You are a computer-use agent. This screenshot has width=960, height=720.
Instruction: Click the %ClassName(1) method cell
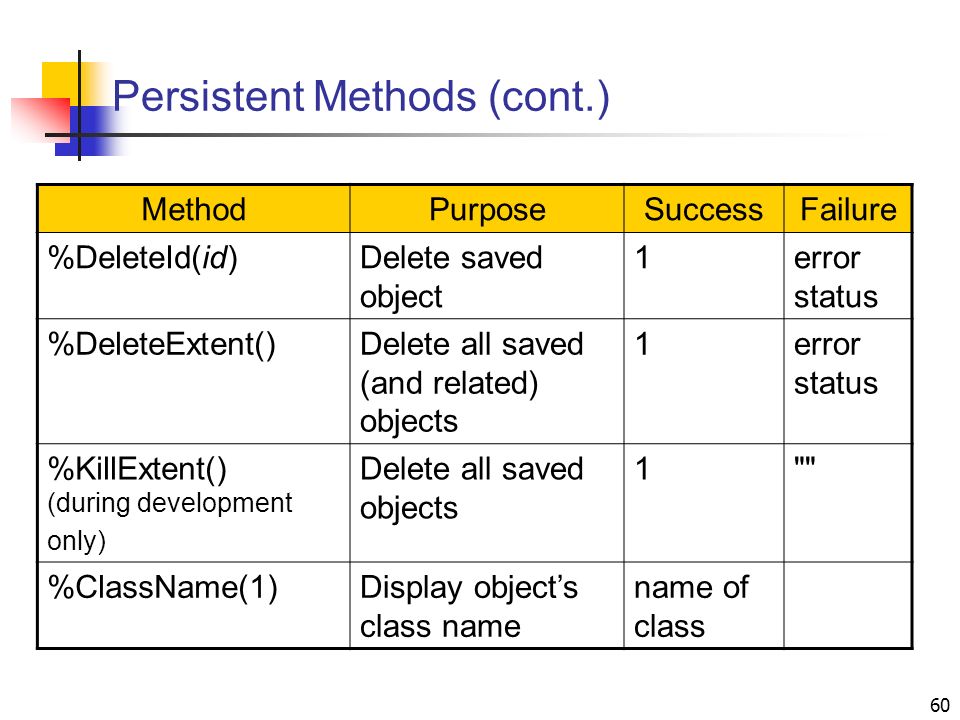(x=193, y=605)
